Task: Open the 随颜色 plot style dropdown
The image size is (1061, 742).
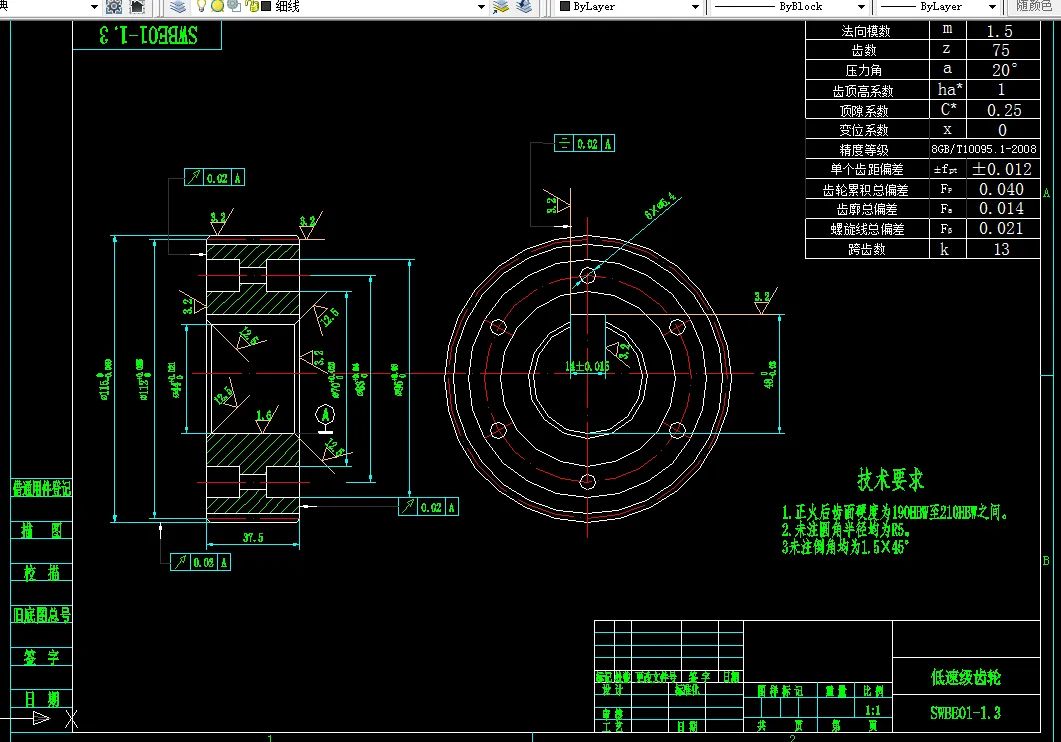Action: 1033,6
